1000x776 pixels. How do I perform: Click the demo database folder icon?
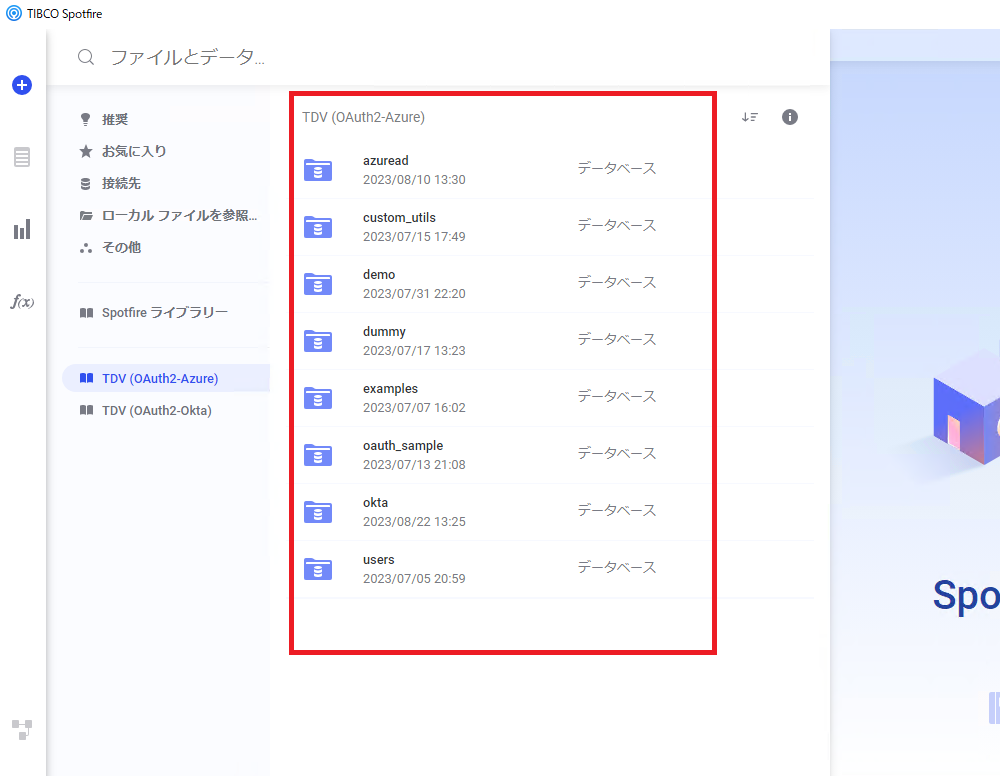pyautogui.click(x=318, y=284)
